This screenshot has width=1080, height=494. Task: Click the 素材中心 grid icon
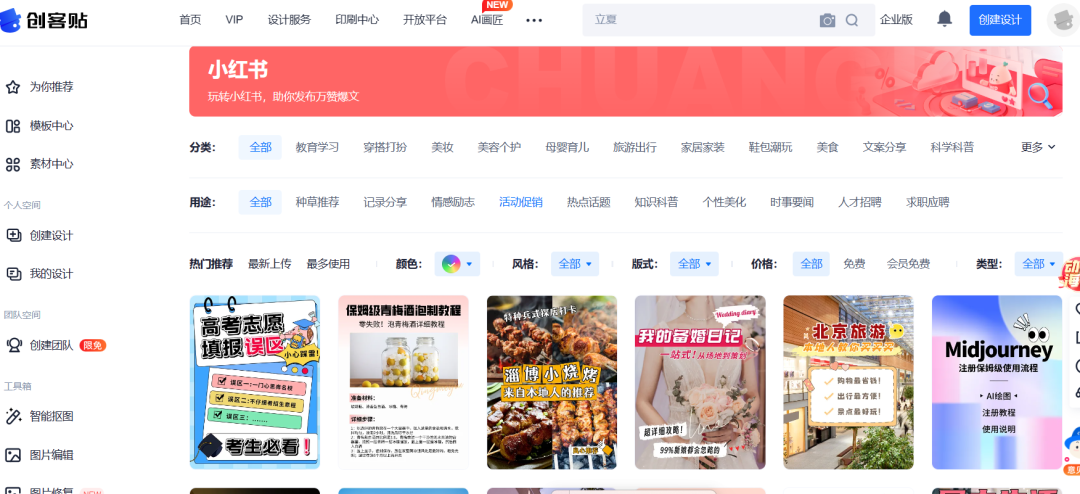[x=12, y=165]
